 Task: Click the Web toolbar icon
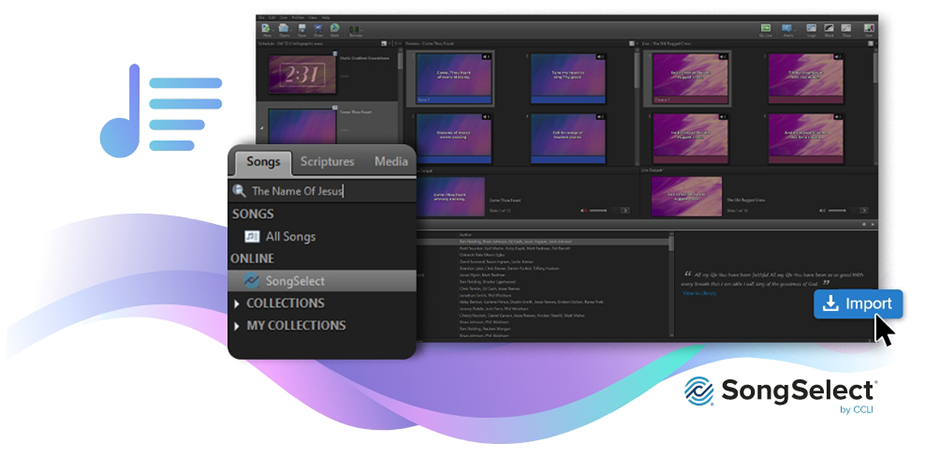coord(335,28)
